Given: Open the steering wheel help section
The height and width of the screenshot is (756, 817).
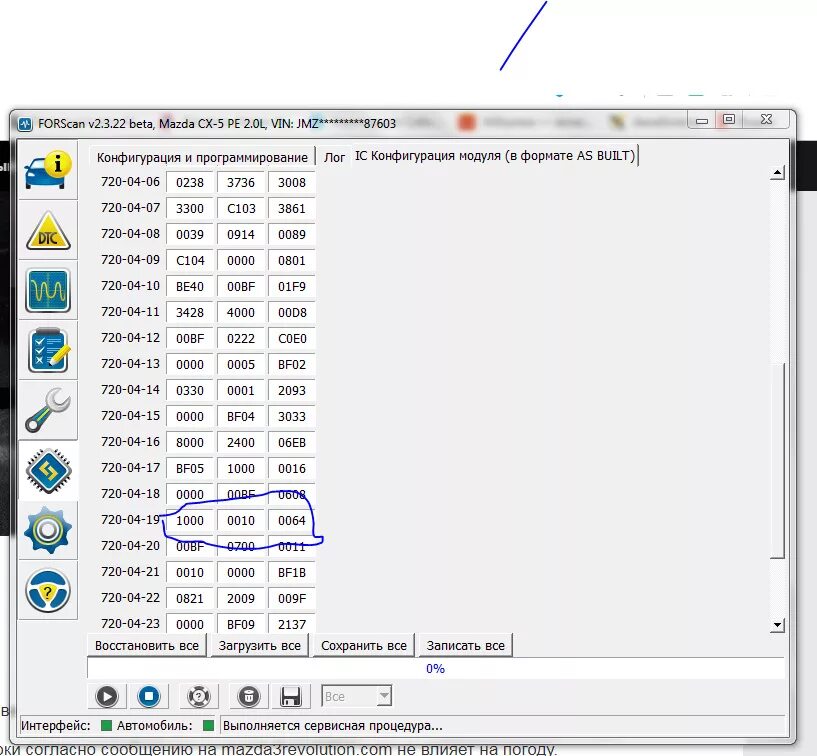Looking at the screenshot, I should pyautogui.click(x=48, y=591).
